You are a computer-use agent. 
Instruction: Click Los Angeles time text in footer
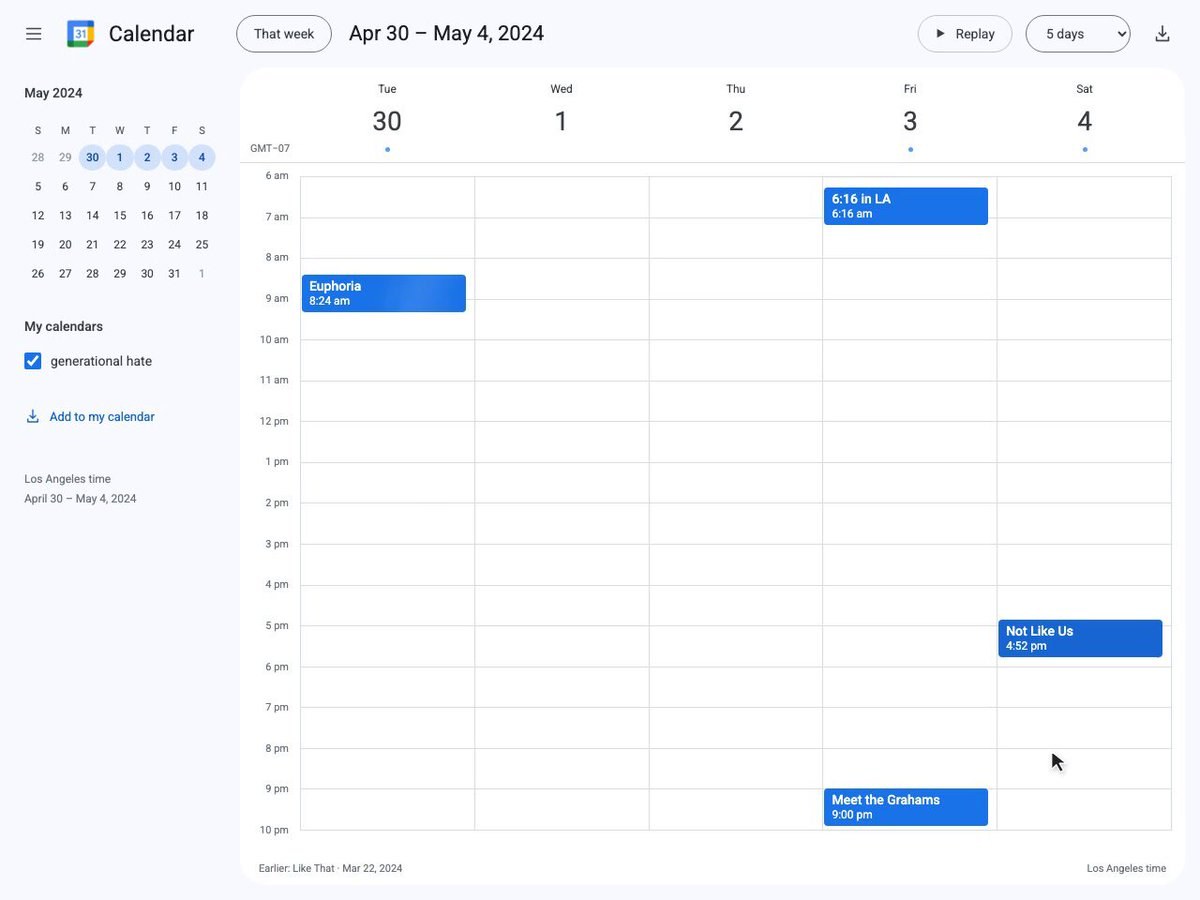1126,868
